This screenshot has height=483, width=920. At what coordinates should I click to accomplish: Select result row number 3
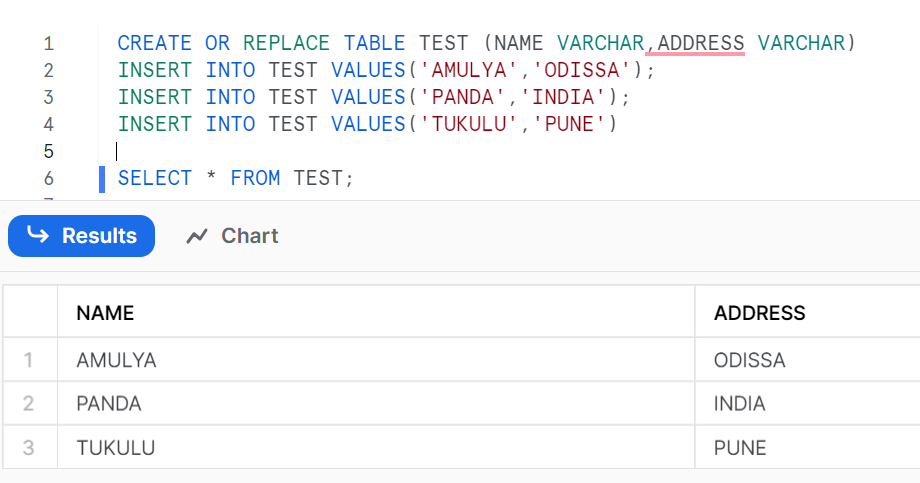[28, 447]
